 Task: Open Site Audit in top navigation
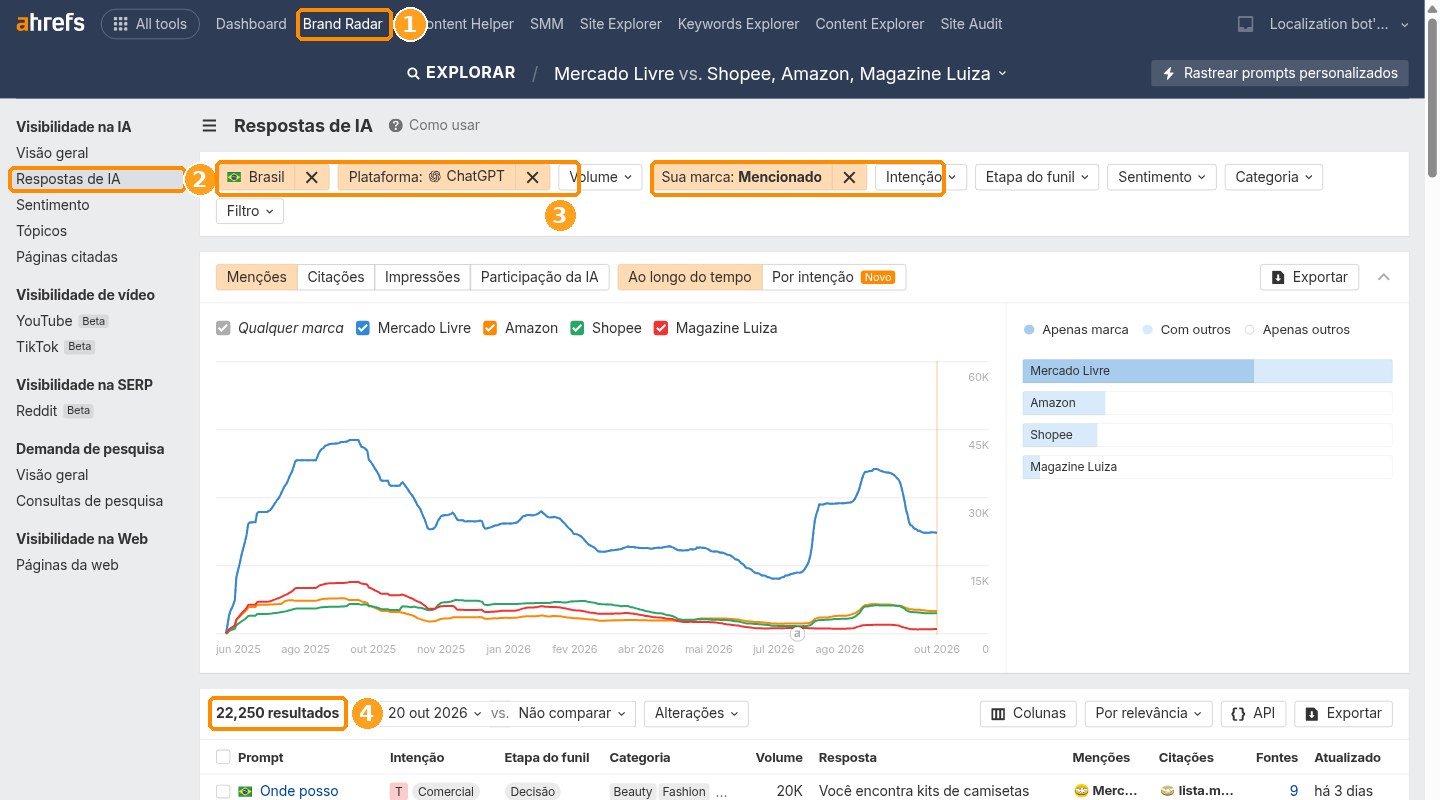coord(971,24)
